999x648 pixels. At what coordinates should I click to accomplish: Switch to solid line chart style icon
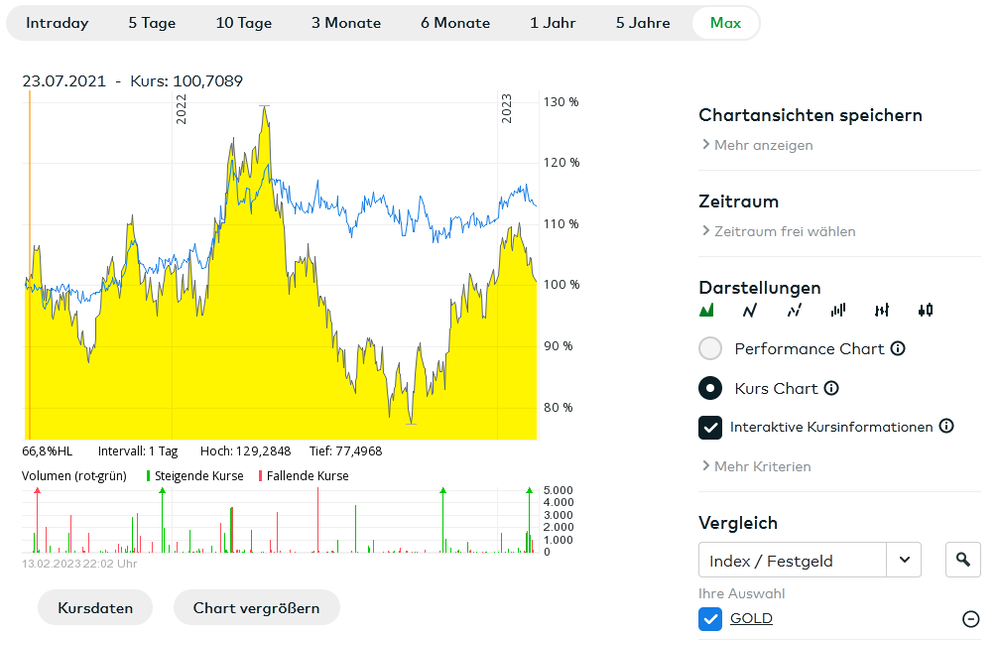tap(750, 311)
